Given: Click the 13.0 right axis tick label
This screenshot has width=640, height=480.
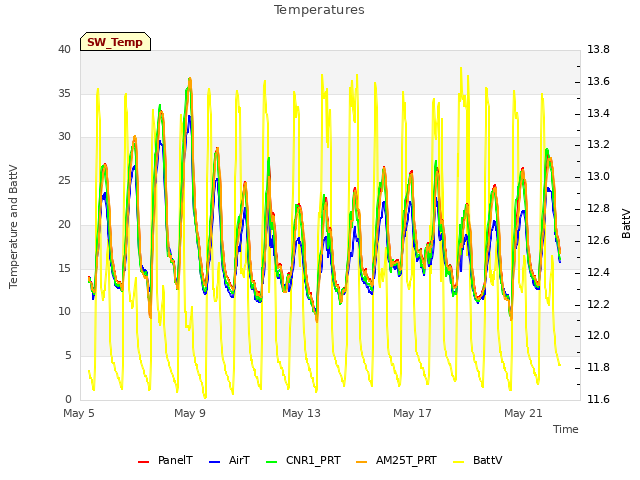Looking at the screenshot, I should [598, 177].
